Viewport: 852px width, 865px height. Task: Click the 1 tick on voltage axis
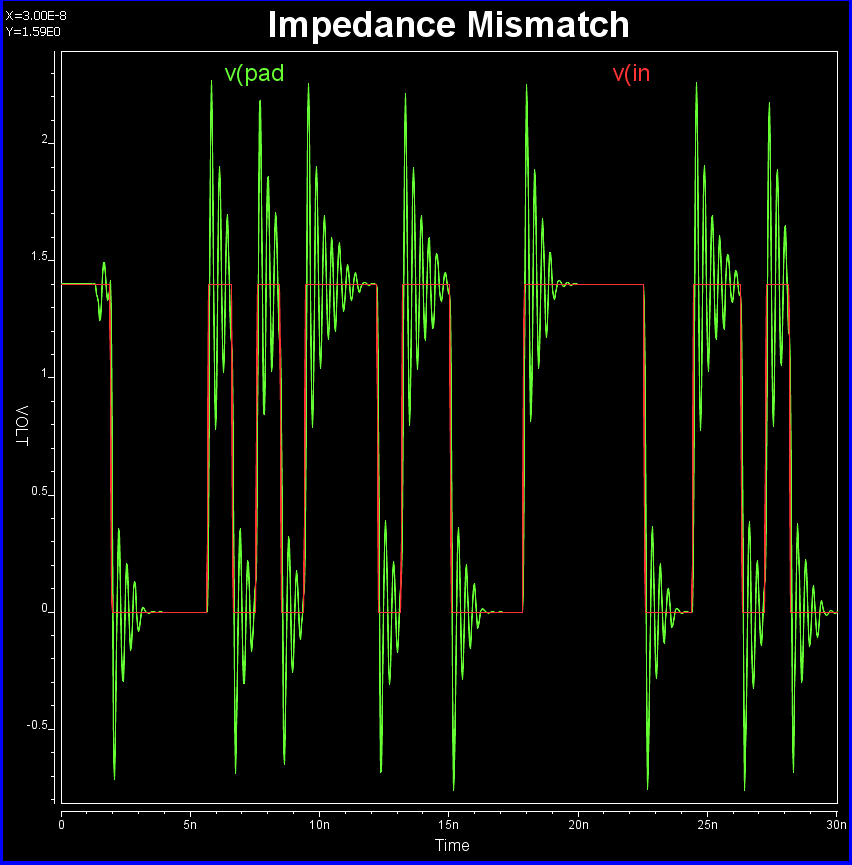[44, 374]
